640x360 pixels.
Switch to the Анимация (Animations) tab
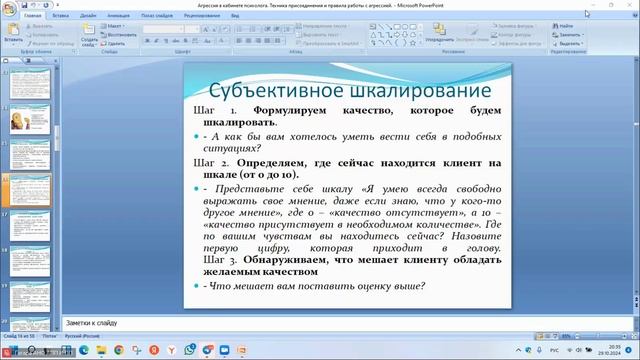point(118,16)
